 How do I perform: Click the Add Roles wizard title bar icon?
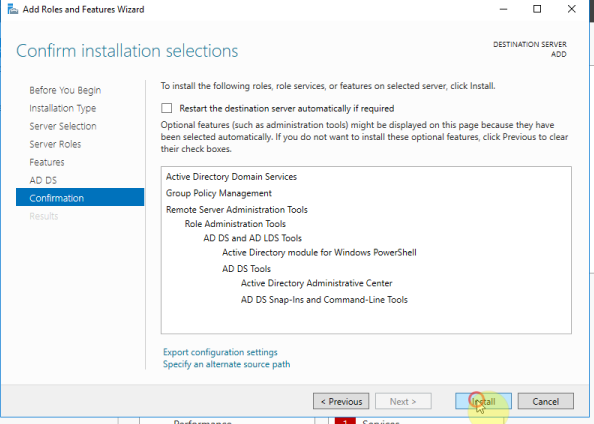[13, 9]
